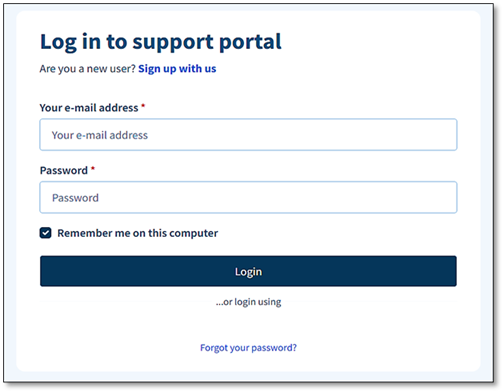Screen dimensions: 504x392
Task: Click the red asterisk beside the e-mail label
Action: (x=143, y=106)
